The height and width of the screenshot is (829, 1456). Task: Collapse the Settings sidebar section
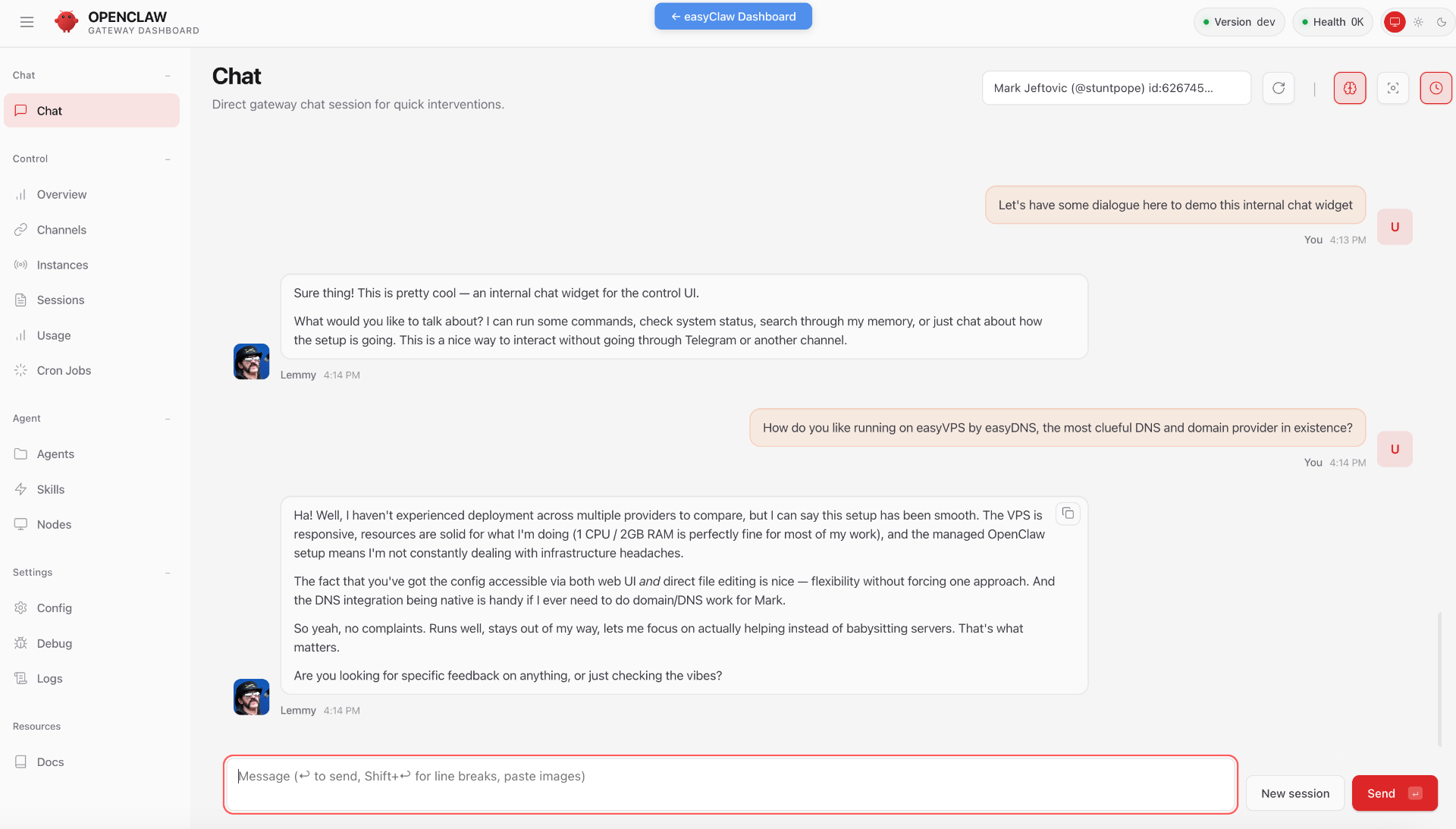(168, 573)
